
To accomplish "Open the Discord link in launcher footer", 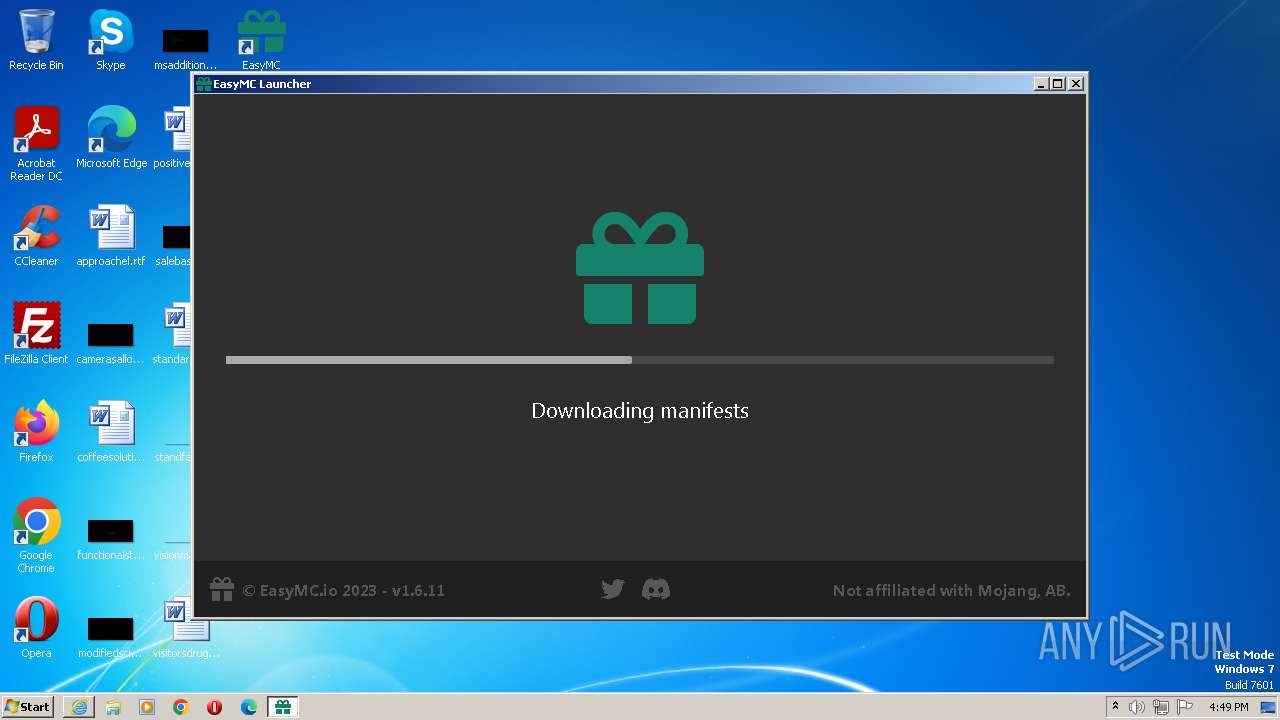I will pos(656,590).
